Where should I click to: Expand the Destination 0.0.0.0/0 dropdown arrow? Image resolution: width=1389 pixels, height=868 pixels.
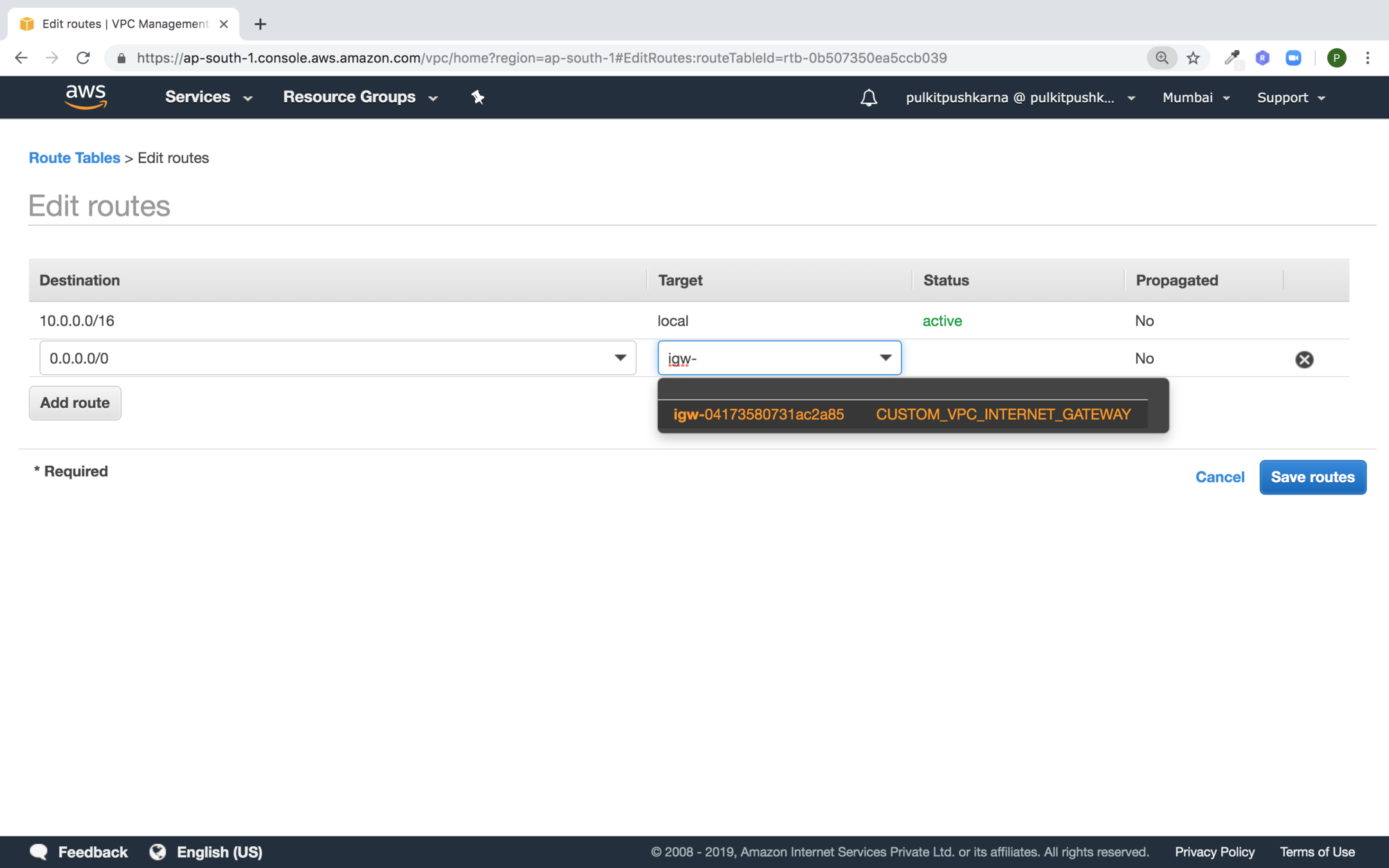coord(620,358)
